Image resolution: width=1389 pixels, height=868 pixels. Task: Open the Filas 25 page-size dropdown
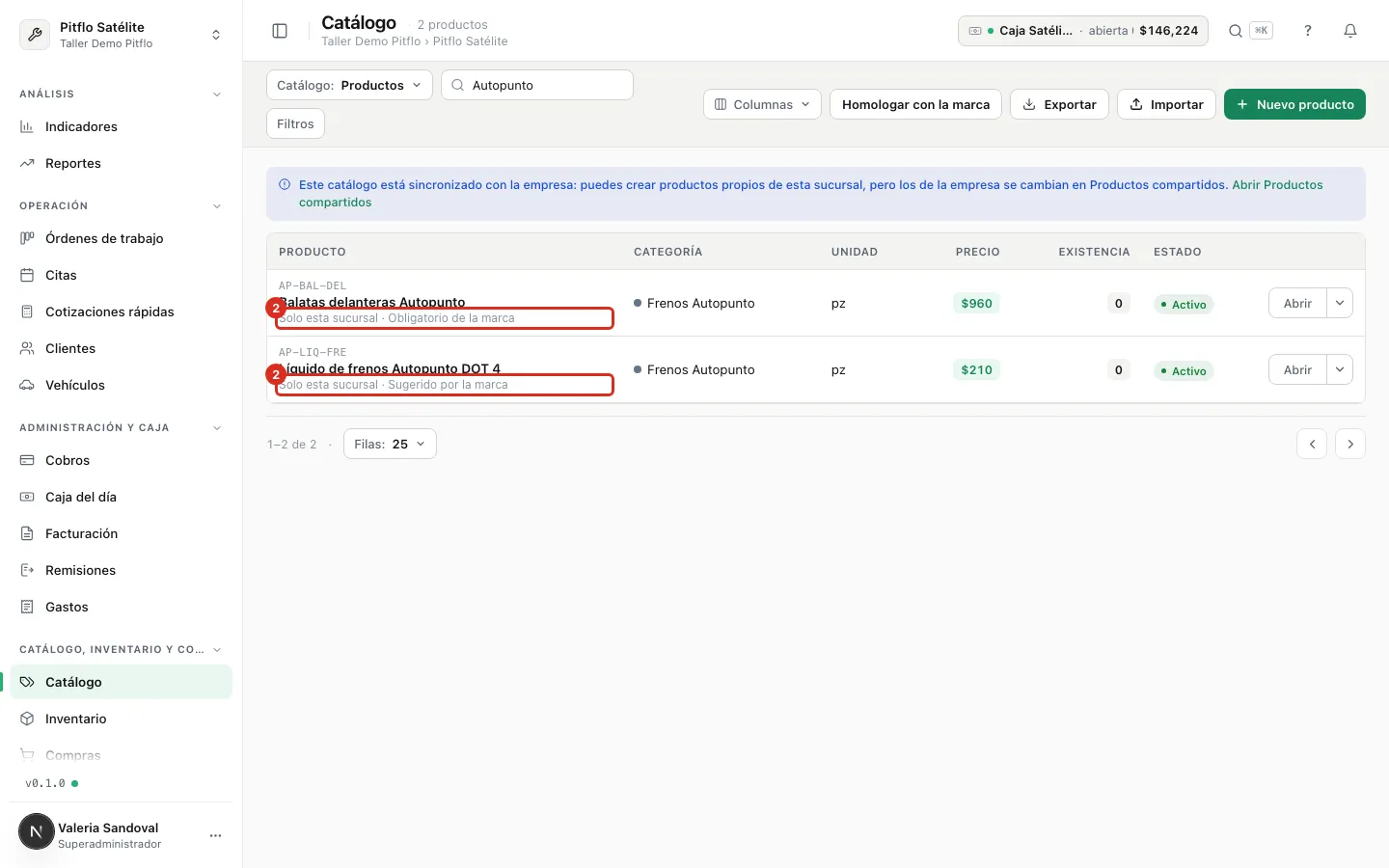point(390,444)
